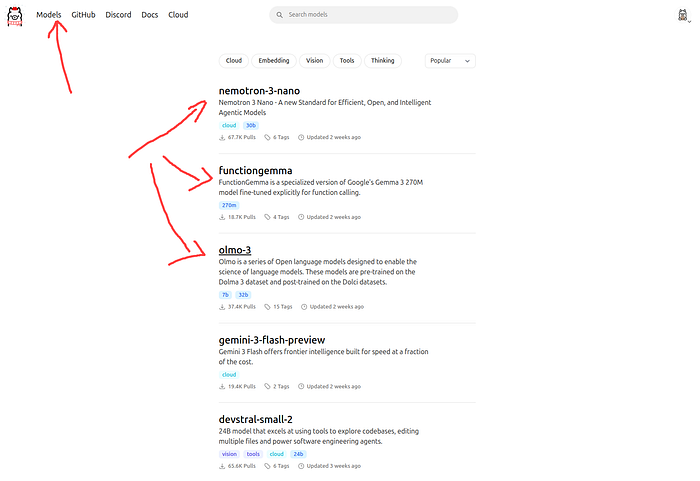Click download icon on nemotron-3-nano
The height and width of the screenshot is (481, 700).
(222, 138)
